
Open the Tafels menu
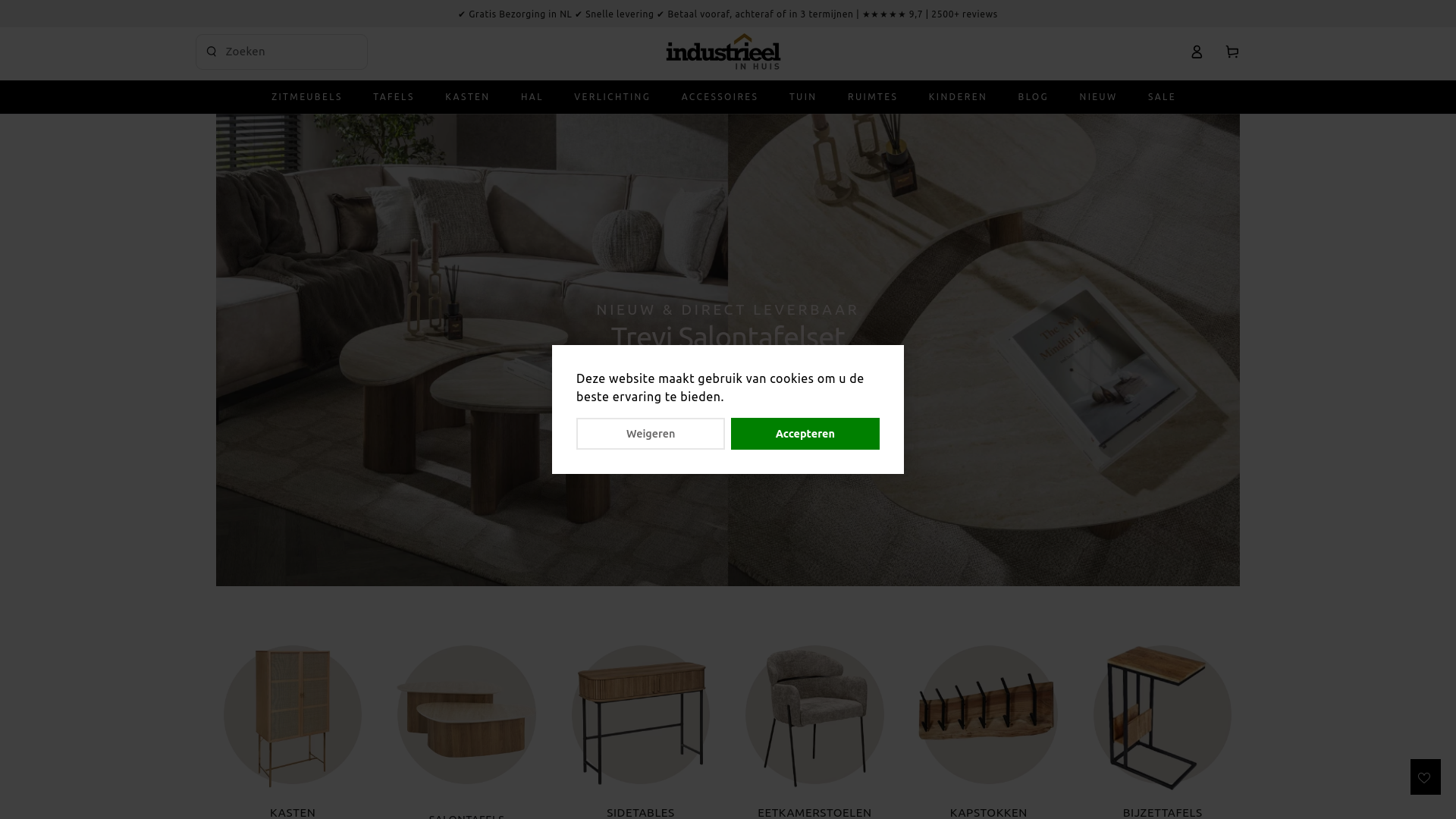(394, 97)
